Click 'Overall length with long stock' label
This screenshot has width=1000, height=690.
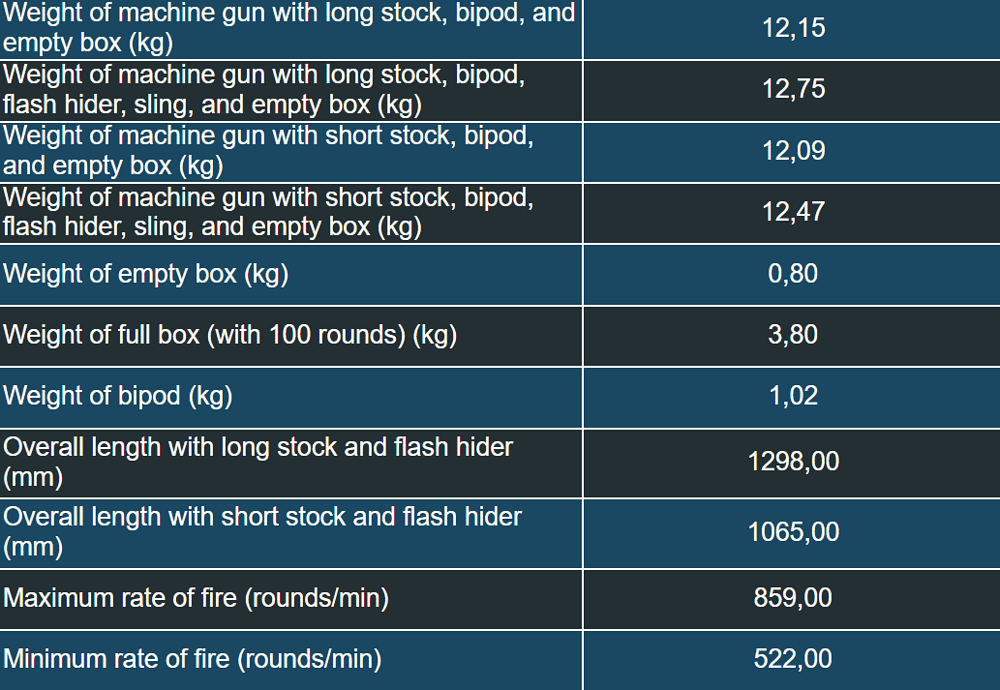258,461
